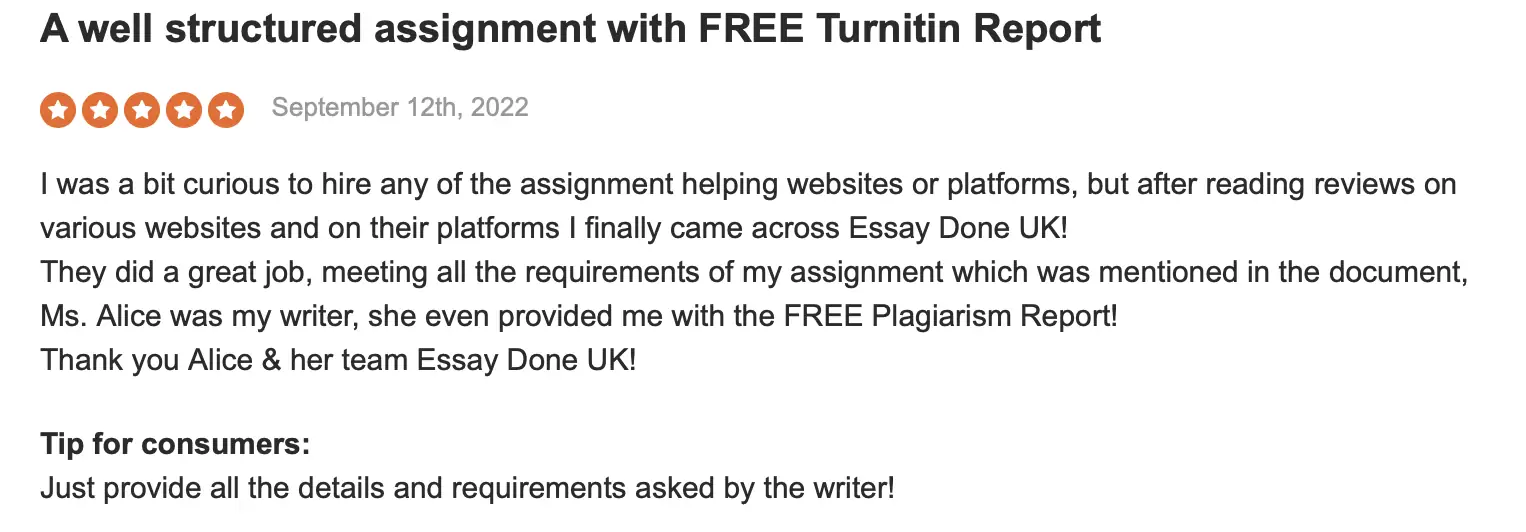1526x532 pixels.
Task: Click the 'Tip for consumers:' heading
Action: click(x=175, y=444)
